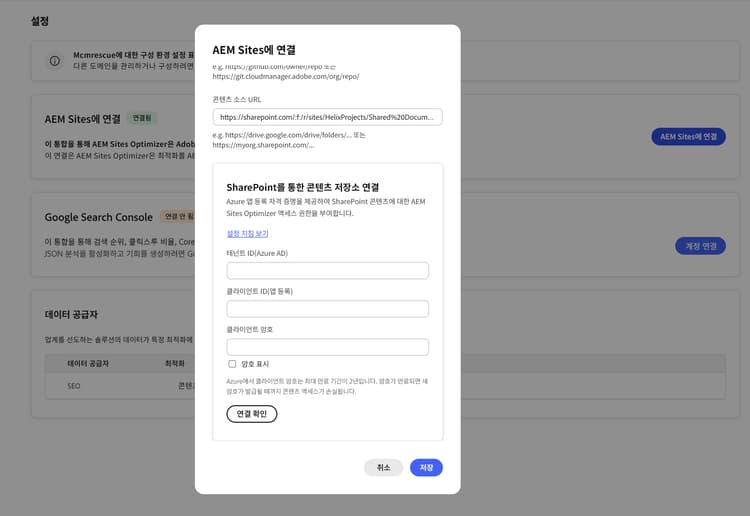The width and height of the screenshot is (750, 516).
Task: Click the 계정 연결 button for Google Search Console
Action: point(700,246)
